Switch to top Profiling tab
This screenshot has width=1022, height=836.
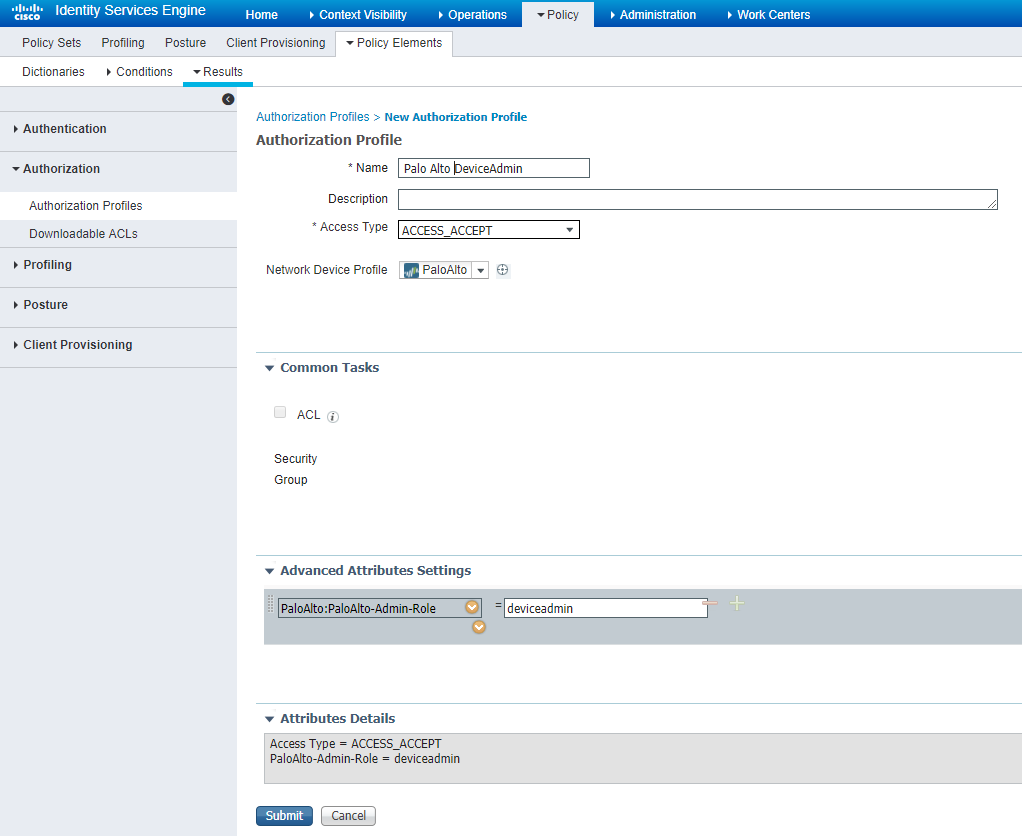pyautogui.click(x=123, y=42)
